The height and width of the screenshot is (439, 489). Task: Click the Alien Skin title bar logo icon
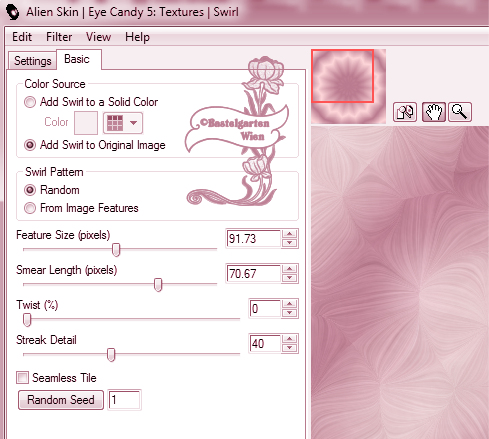click(x=13, y=12)
